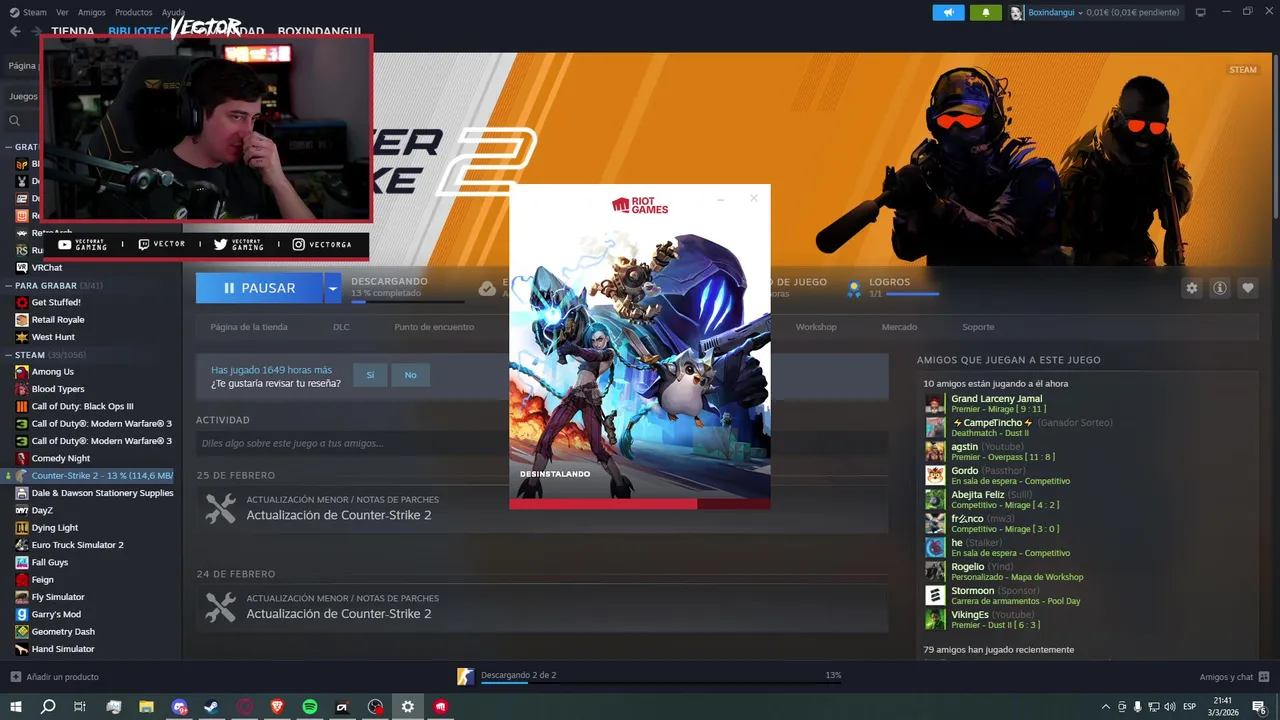Open Call of Duty: Black Ops III entry
The height and width of the screenshot is (720, 1280).
(82, 406)
